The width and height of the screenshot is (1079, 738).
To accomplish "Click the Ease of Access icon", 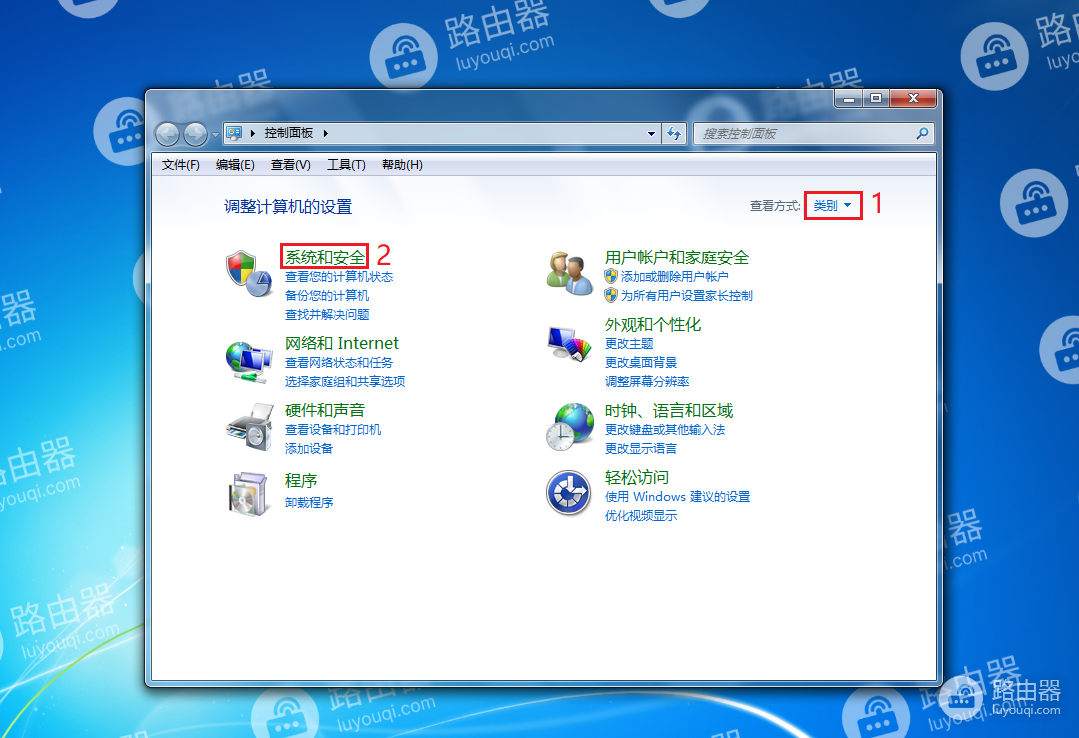I will pyautogui.click(x=569, y=493).
